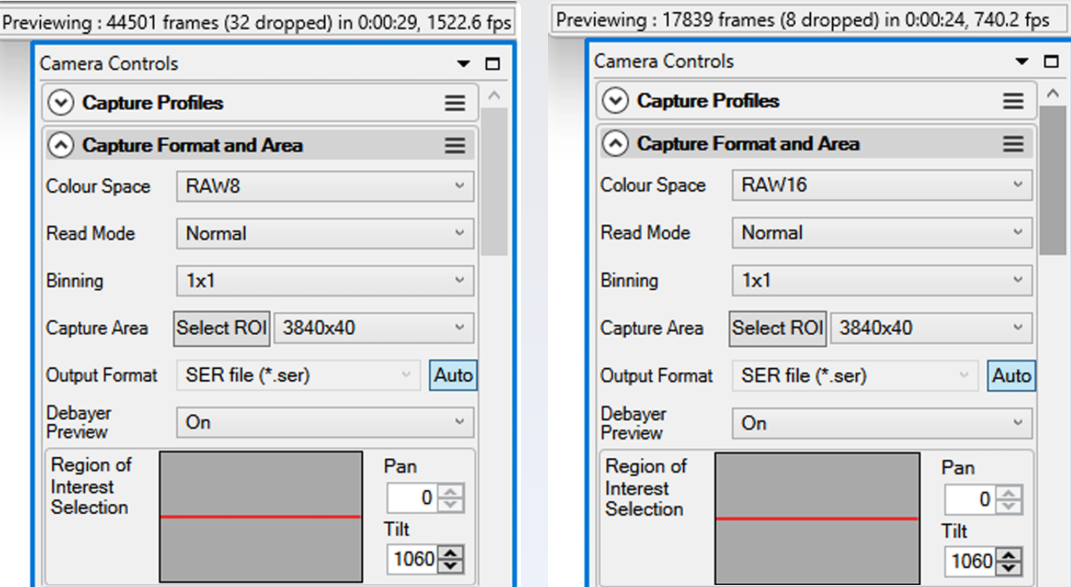Image resolution: width=1071 pixels, height=587 pixels.
Task: Expand Capture Profiles section in left panel
Action: [61, 103]
